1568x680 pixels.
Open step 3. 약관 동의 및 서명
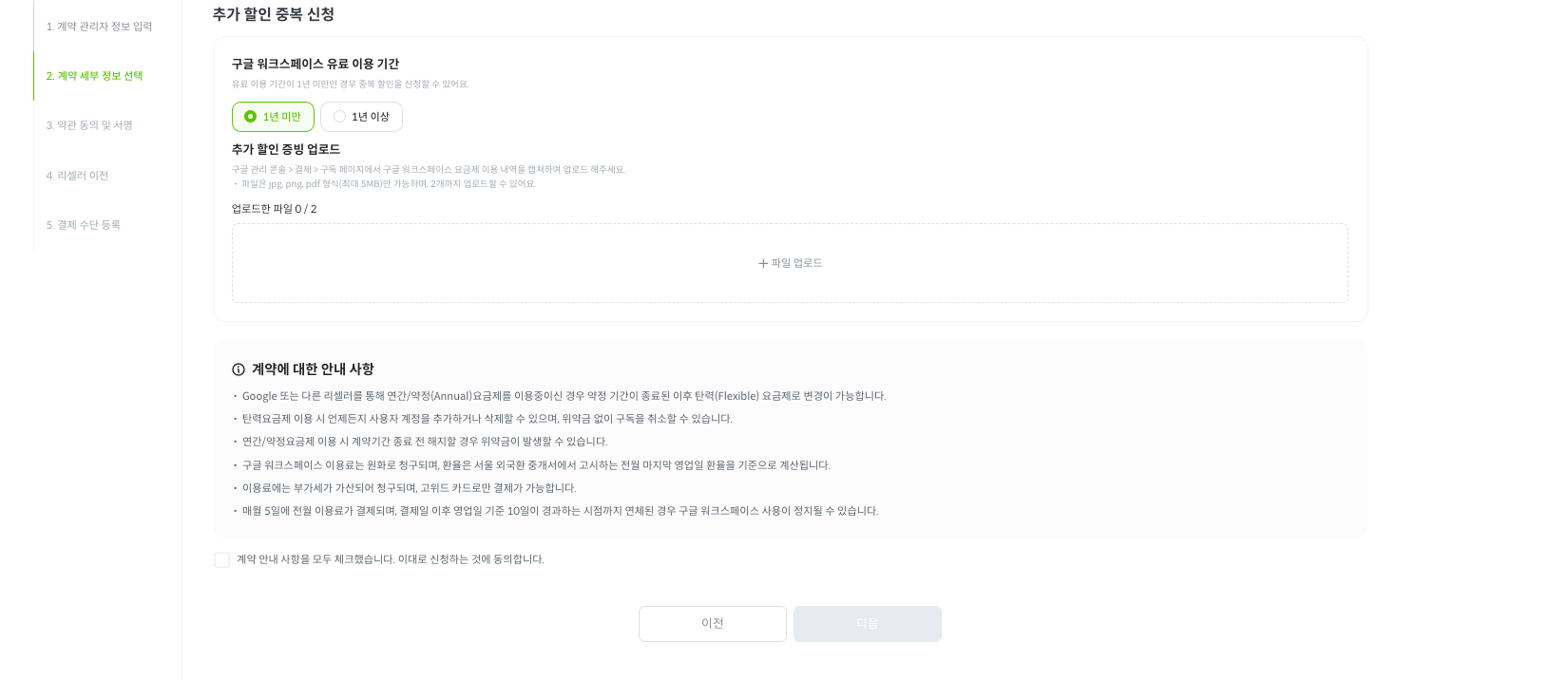coord(89,125)
